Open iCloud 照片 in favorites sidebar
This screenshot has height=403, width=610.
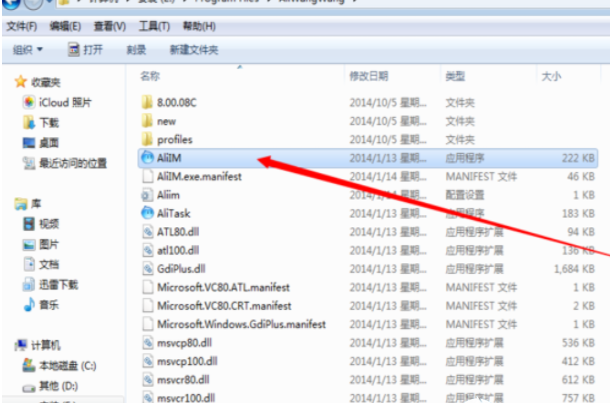tap(57, 102)
